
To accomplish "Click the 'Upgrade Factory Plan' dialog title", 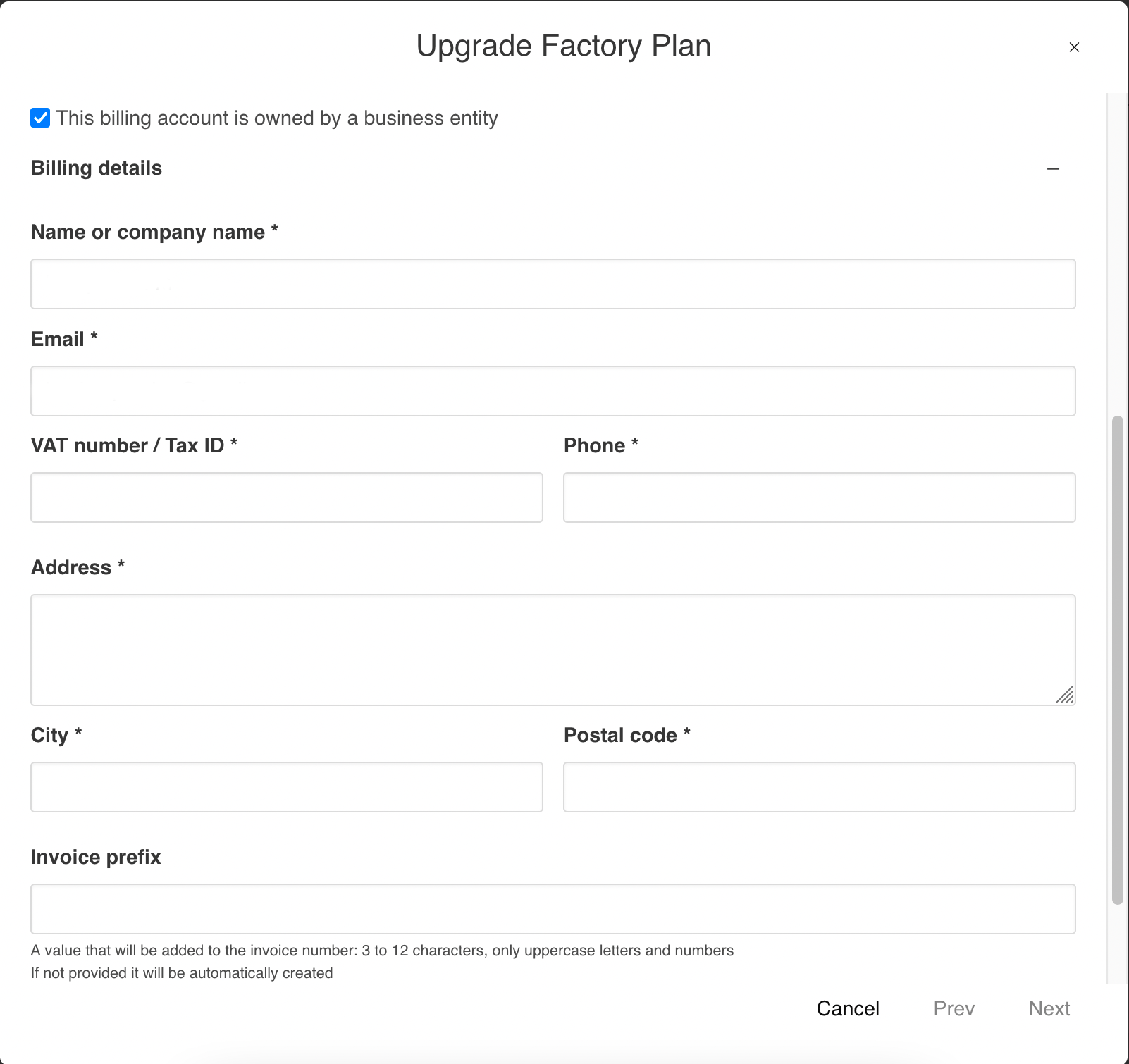I will pos(563,46).
